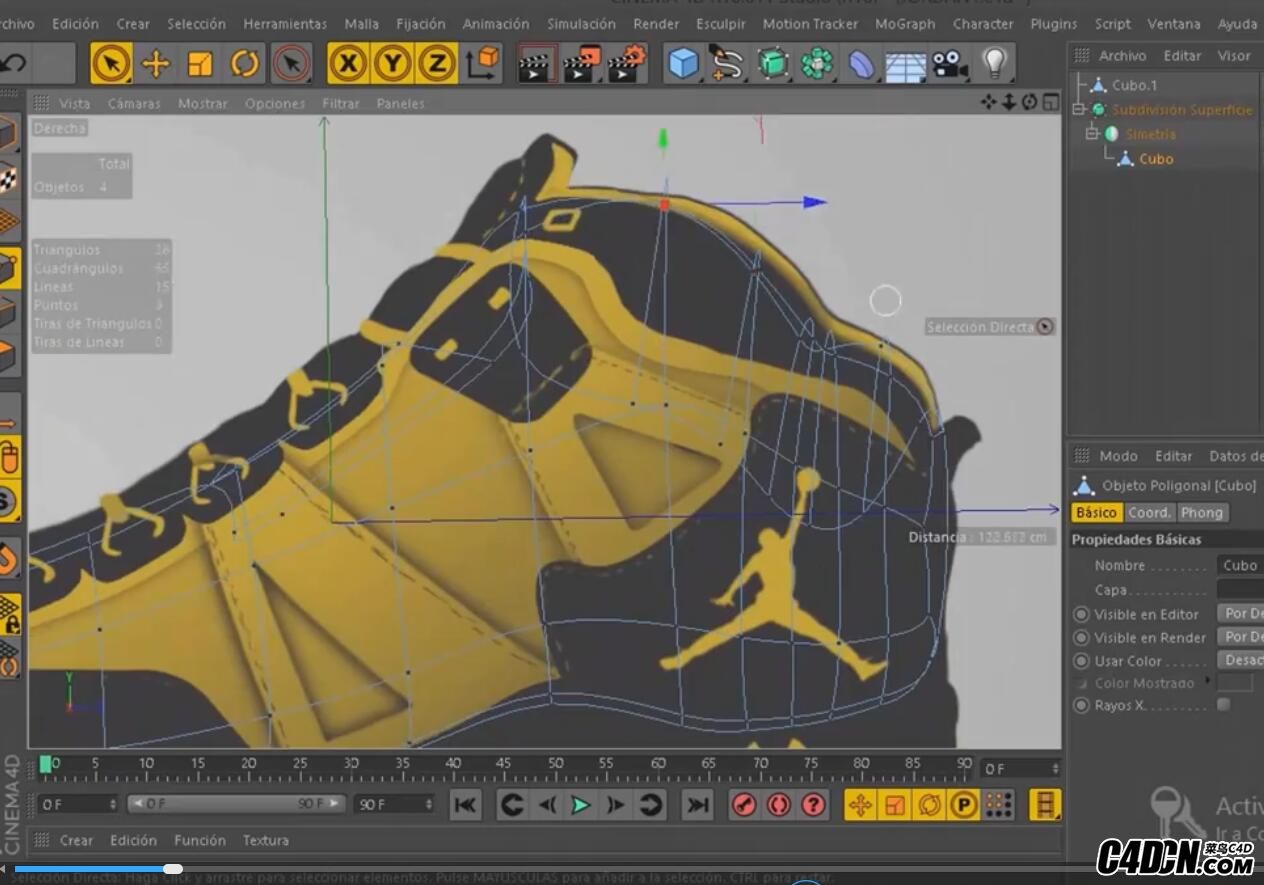Viewport: 1264px width, 885px height.
Task: Toggle Y axis lock
Action: (392, 64)
